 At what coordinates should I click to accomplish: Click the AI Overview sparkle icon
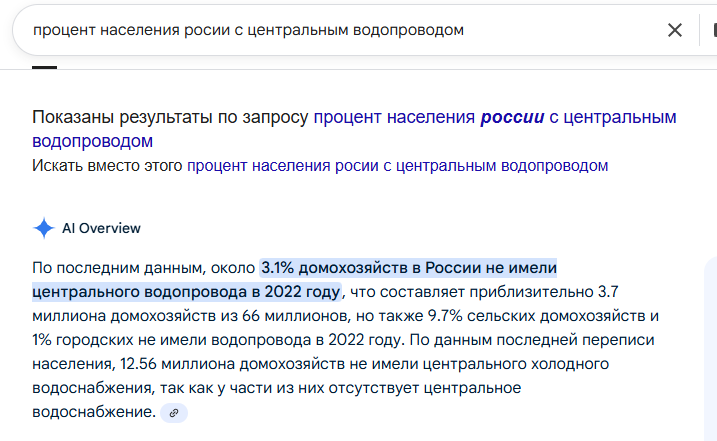pyautogui.click(x=44, y=228)
